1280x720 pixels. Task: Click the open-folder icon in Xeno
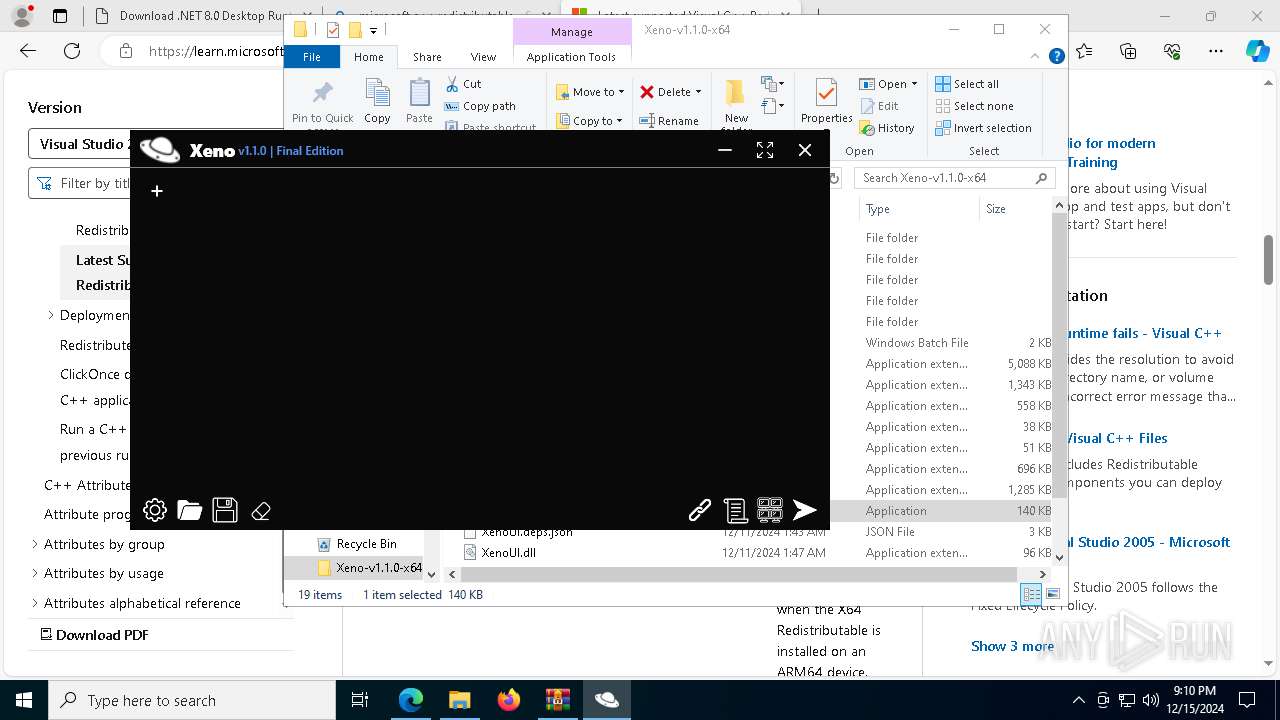[x=190, y=510]
